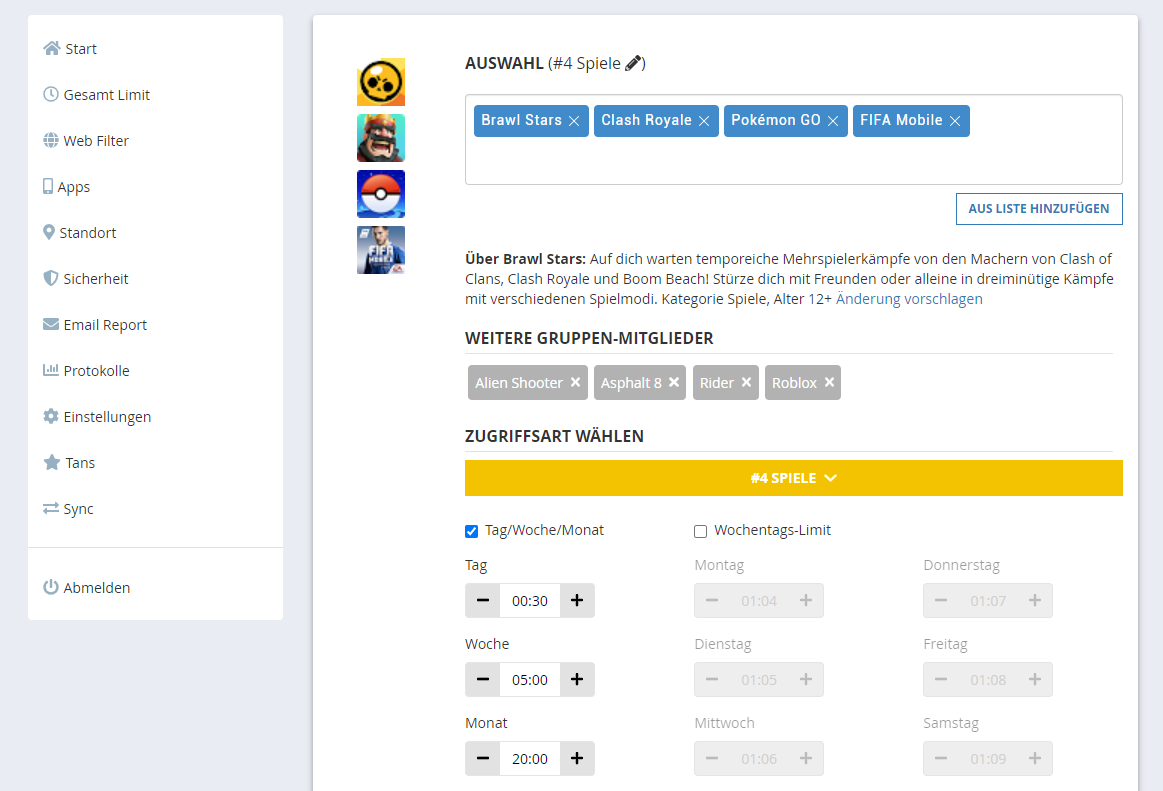1163x791 pixels.
Task: Click the Clash Royale app icon
Action: coord(380,138)
